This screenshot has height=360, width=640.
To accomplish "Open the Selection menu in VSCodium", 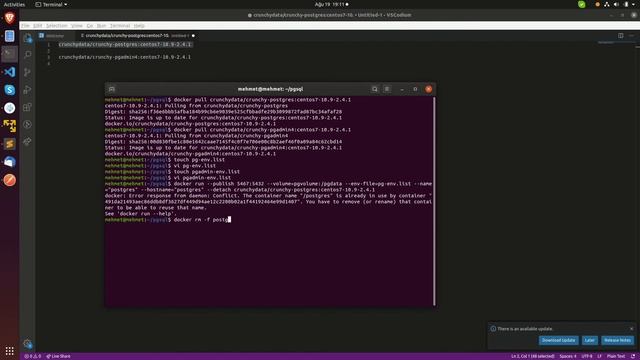I will click(x=56, y=25).
